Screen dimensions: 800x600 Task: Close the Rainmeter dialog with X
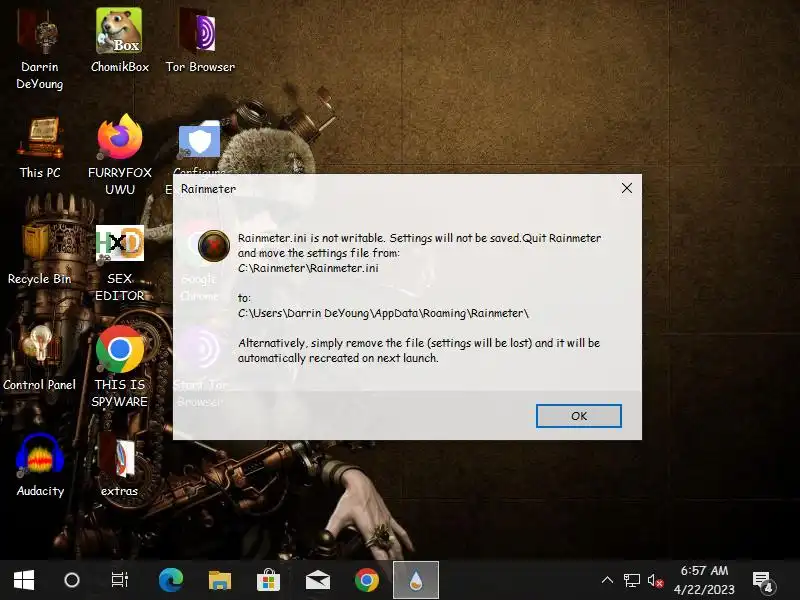pyautogui.click(x=627, y=188)
